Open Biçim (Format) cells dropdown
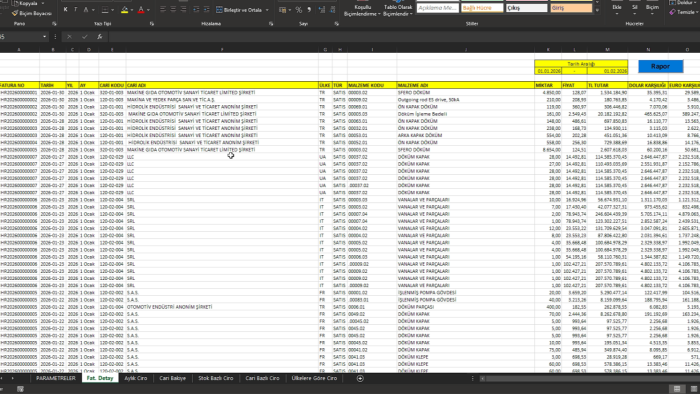This screenshot has width=700, height=394. click(652, 10)
